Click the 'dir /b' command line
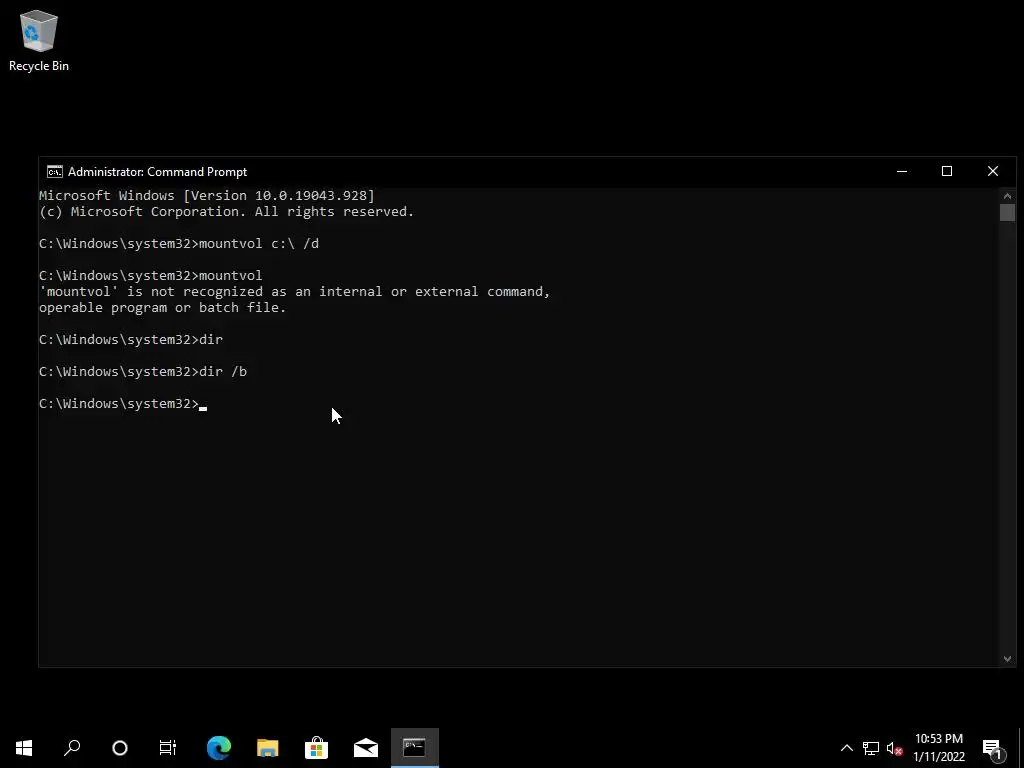 click(143, 372)
